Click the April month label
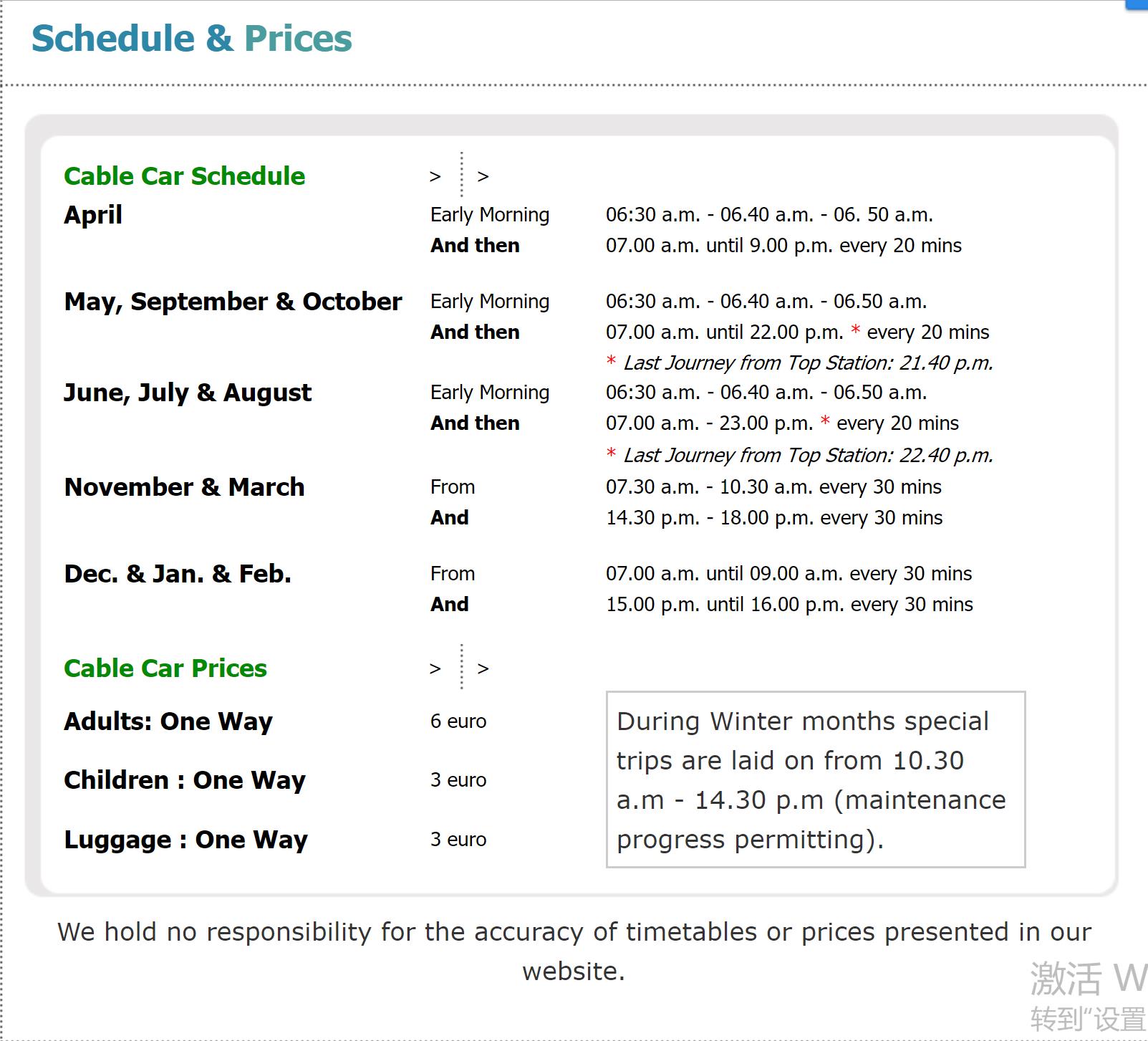1148x1041 pixels. [93, 215]
